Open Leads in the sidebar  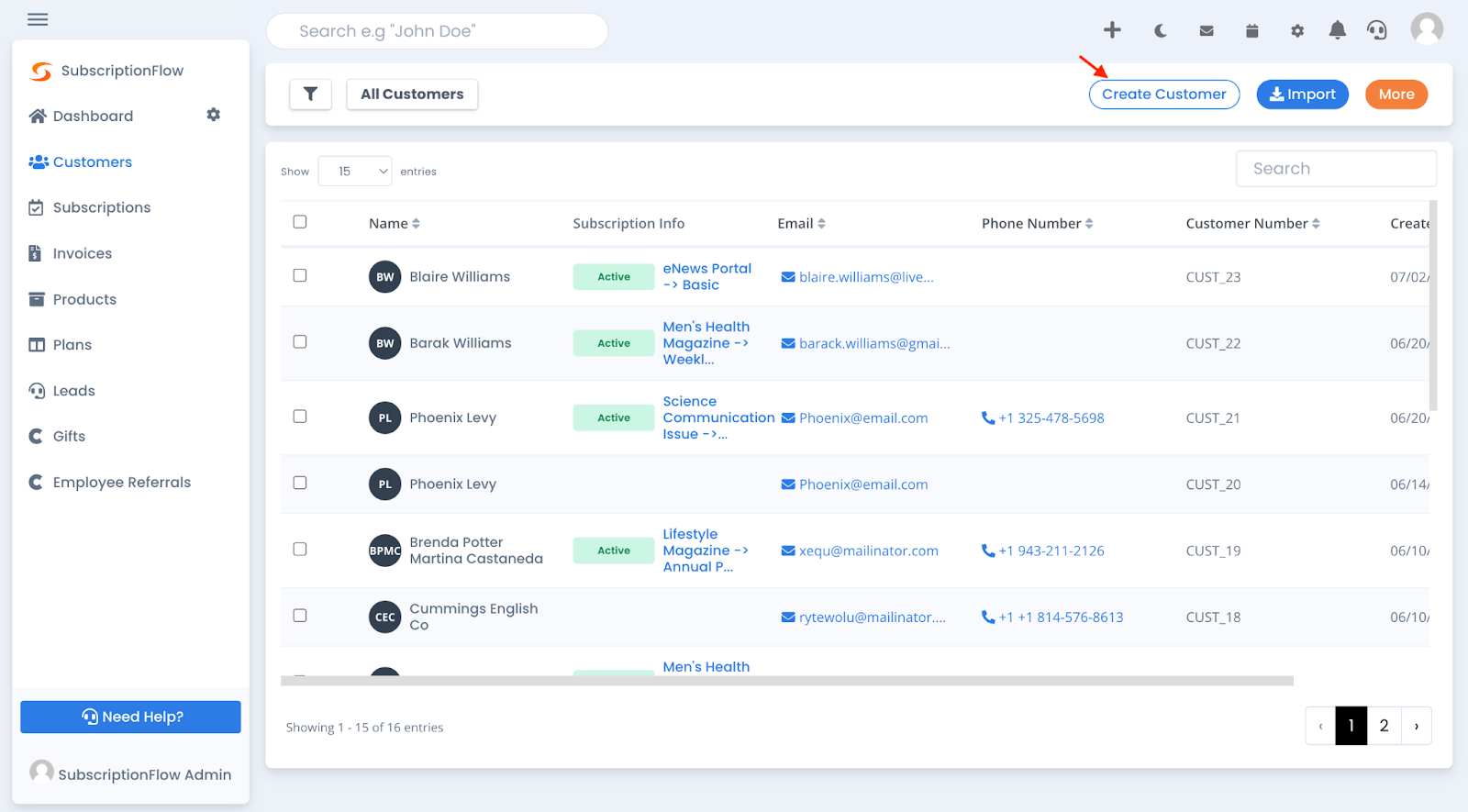73,391
